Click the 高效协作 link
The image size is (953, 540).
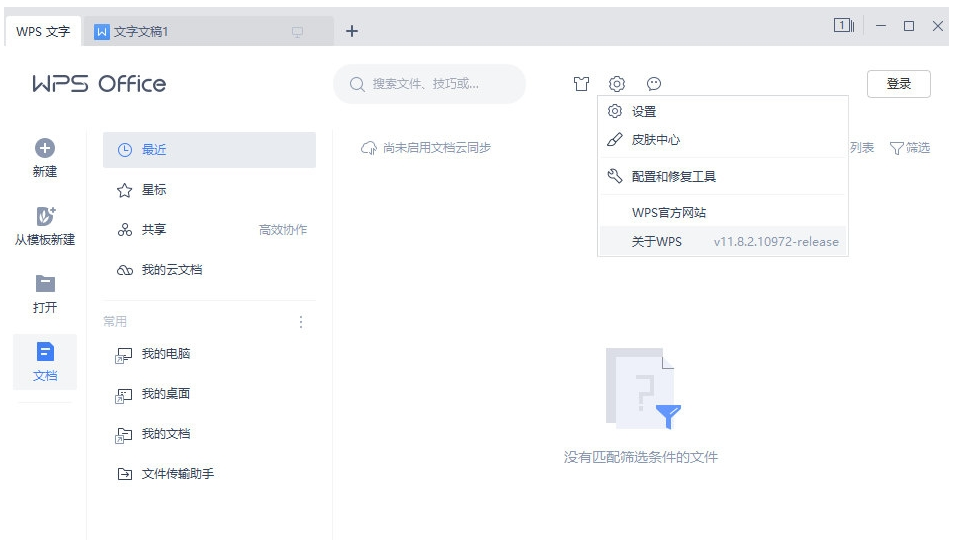point(283,230)
